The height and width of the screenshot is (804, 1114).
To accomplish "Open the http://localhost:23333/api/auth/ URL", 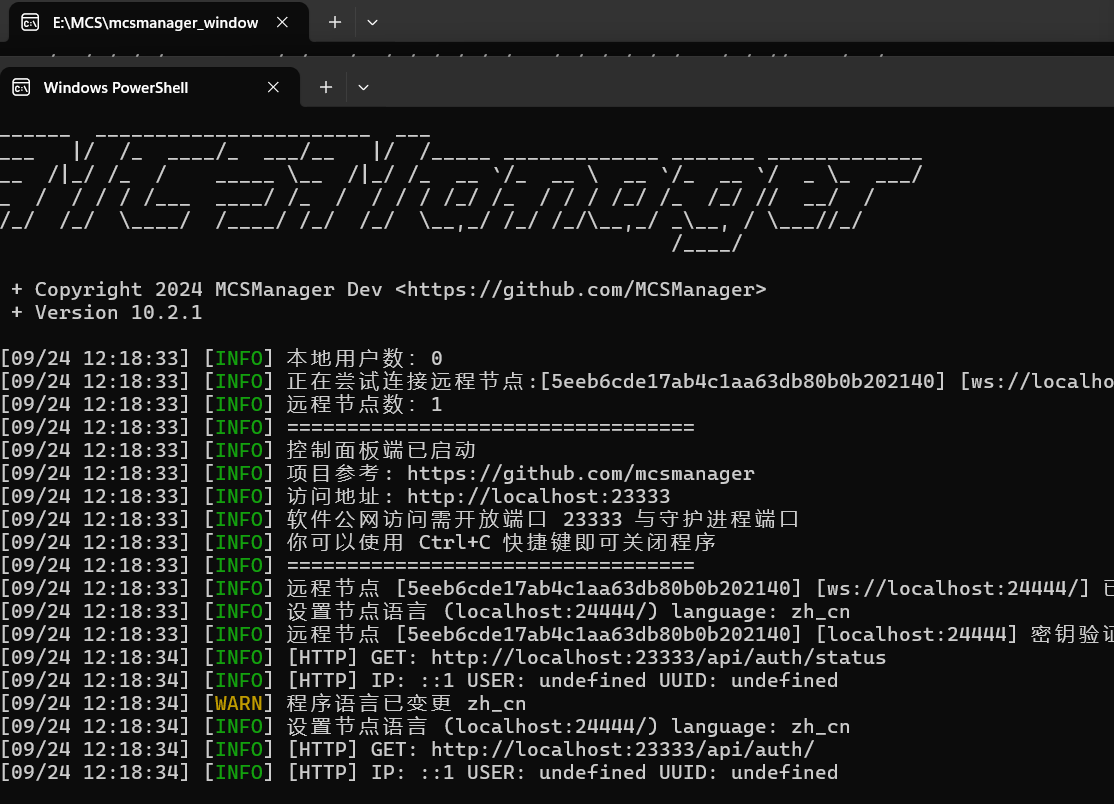I will [x=622, y=750].
